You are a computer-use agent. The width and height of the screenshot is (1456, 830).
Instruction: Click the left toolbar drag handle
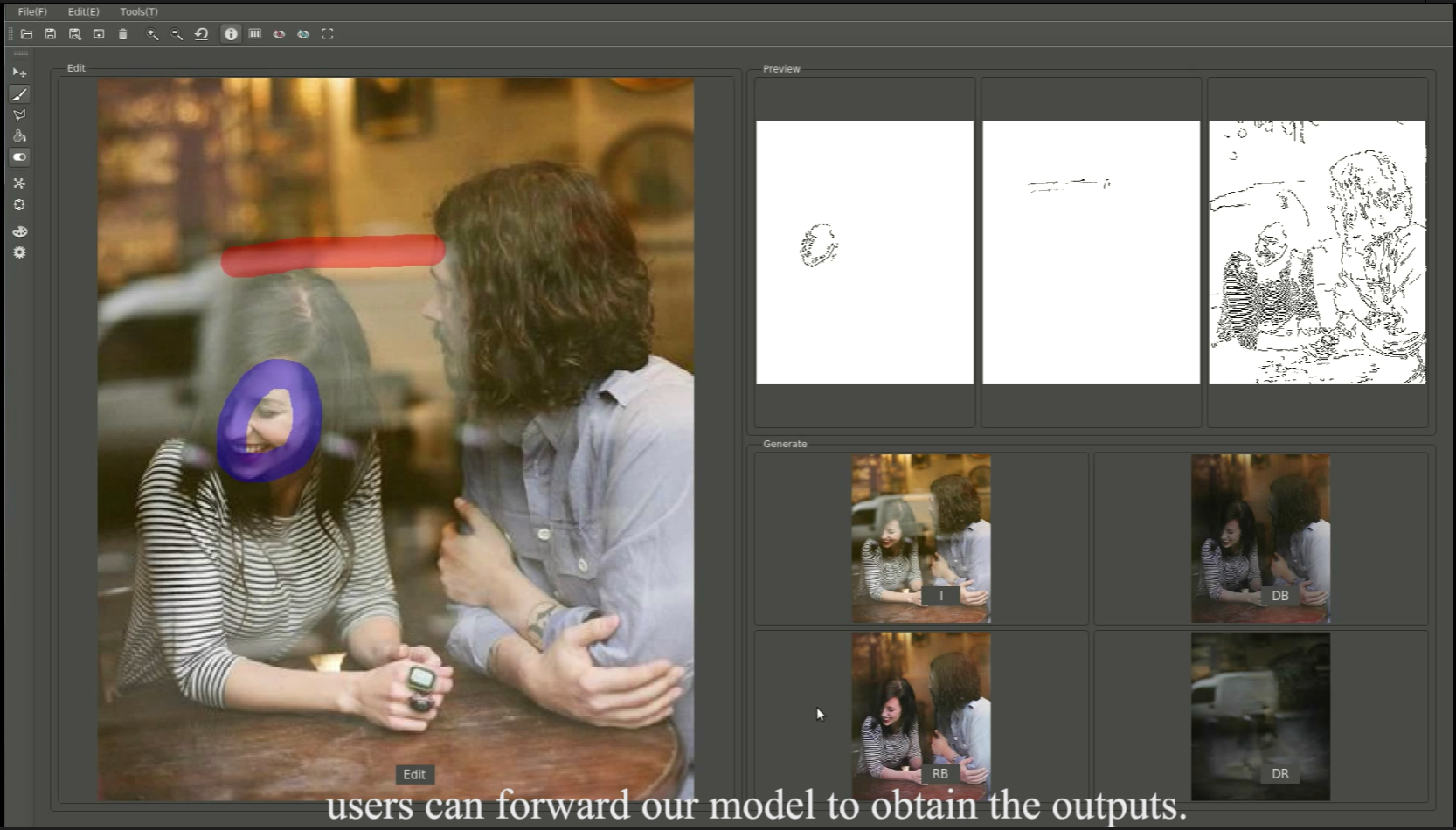(20, 54)
